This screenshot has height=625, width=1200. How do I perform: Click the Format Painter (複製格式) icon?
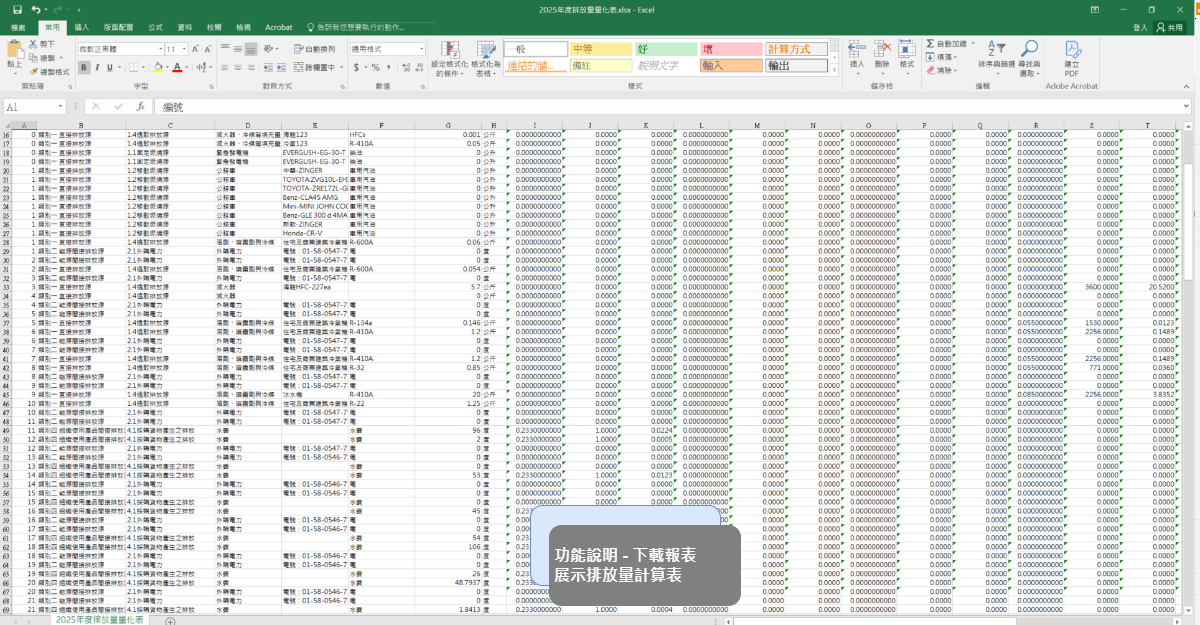pyautogui.click(x=35, y=72)
